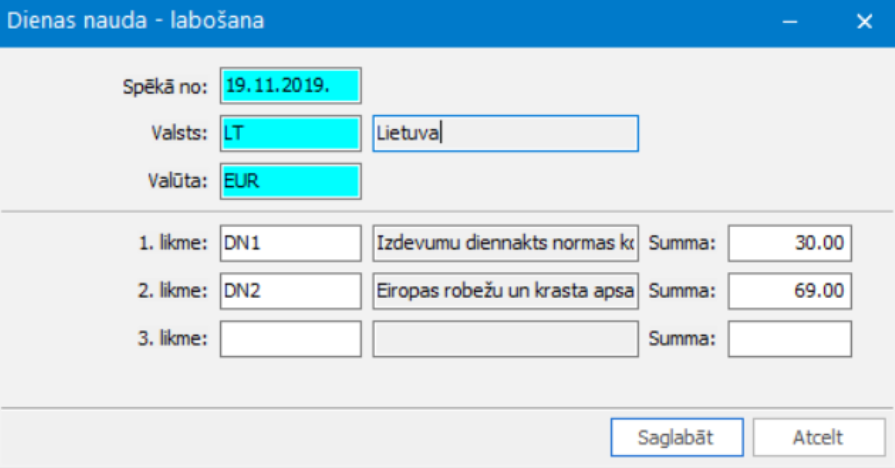
Task: Select the Valsts country code field
Action: point(290,134)
